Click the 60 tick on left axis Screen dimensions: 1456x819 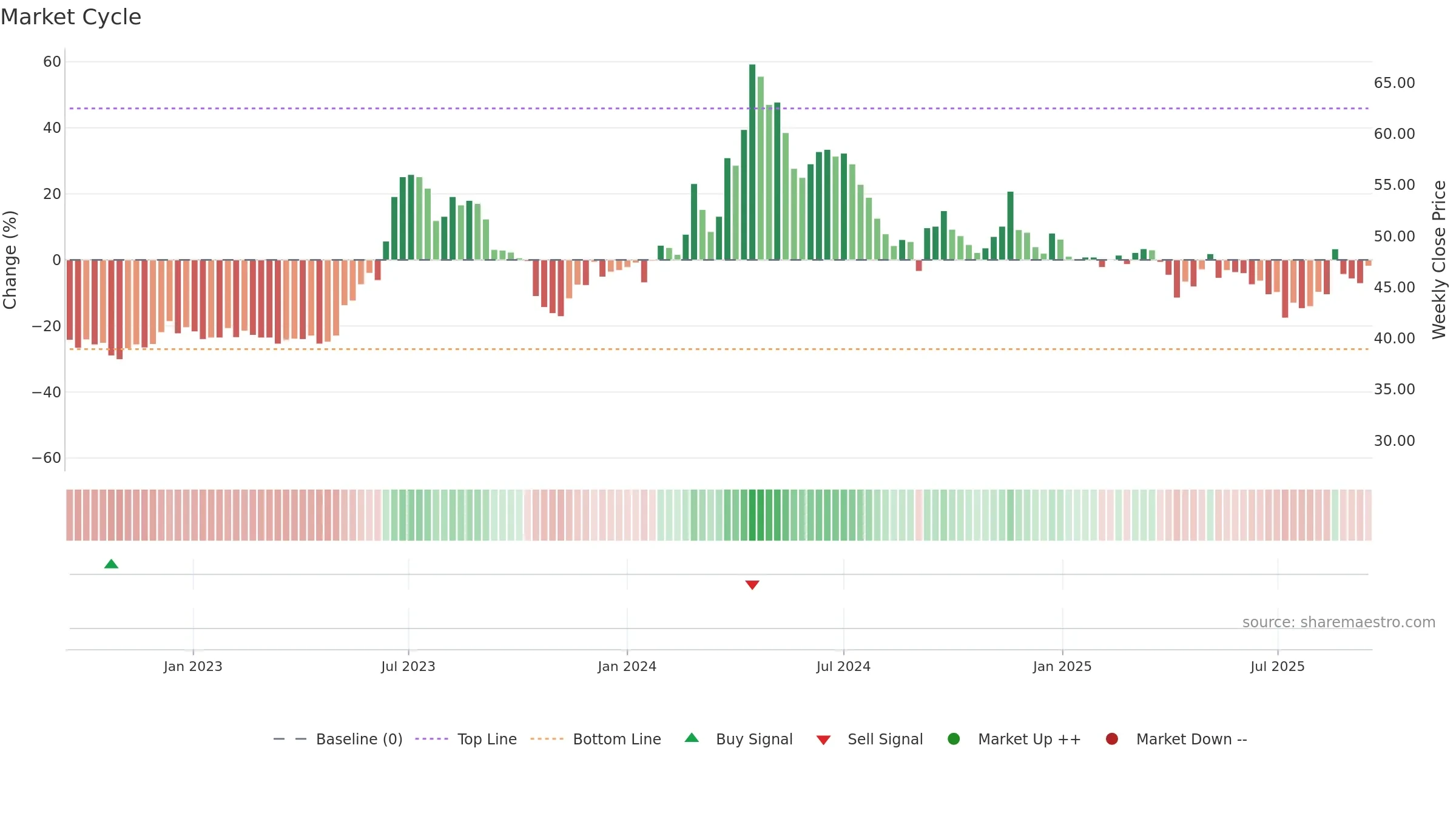(52, 62)
